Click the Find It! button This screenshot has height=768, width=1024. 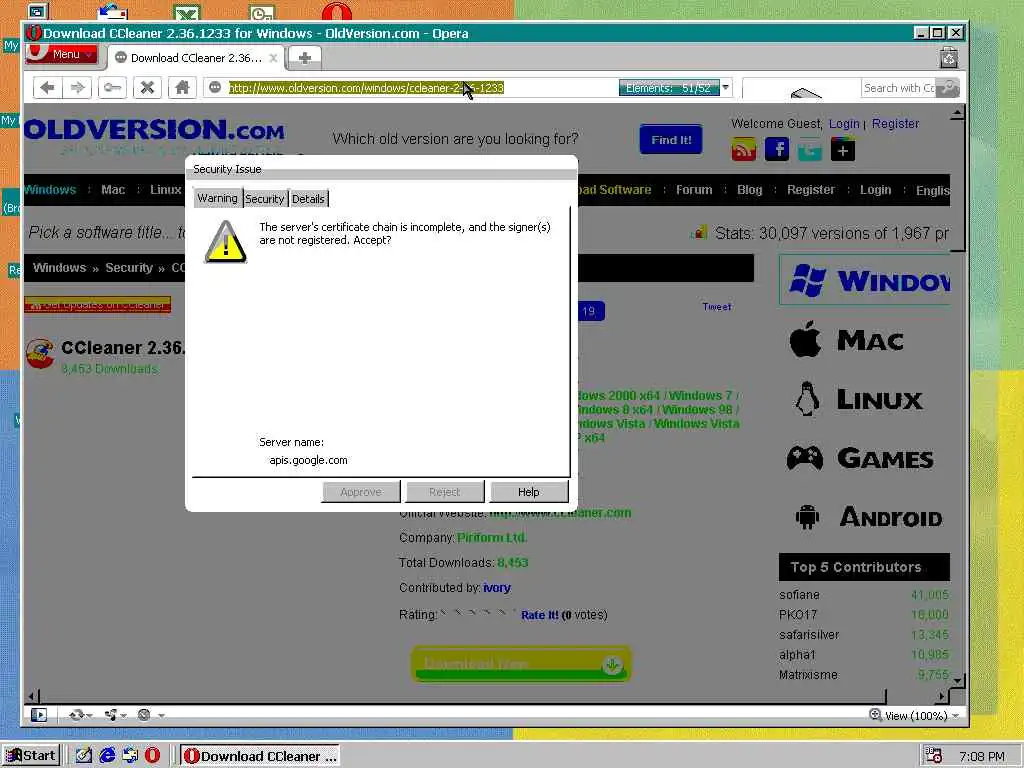click(x=671, y=140)
